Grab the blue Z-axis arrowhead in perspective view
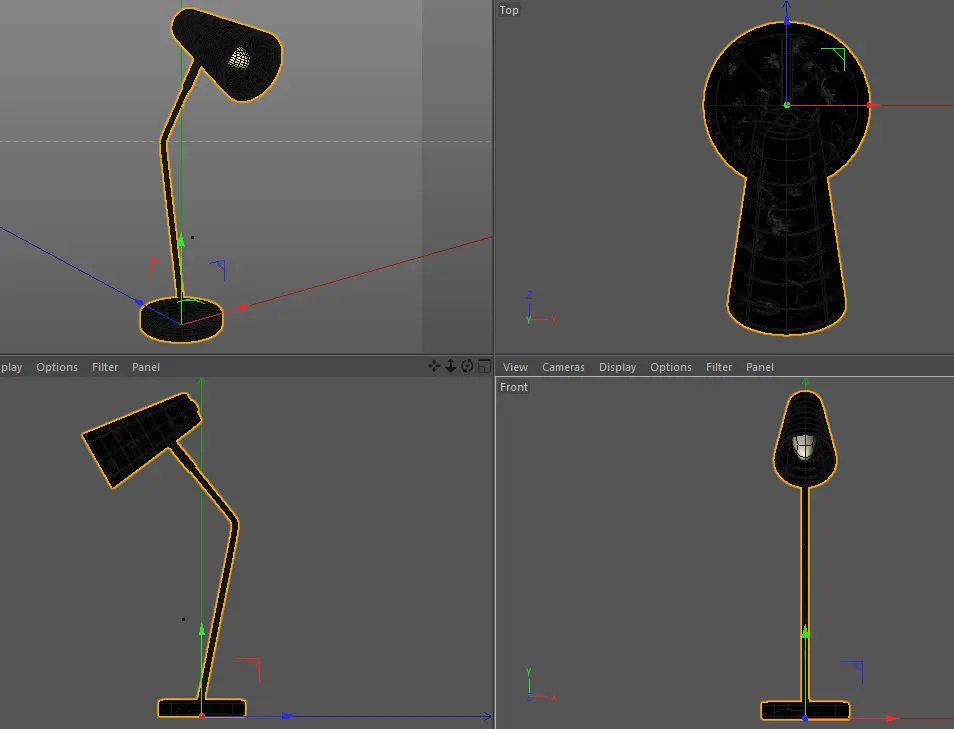This screenshot has width=954, height=729. point(140,302)
